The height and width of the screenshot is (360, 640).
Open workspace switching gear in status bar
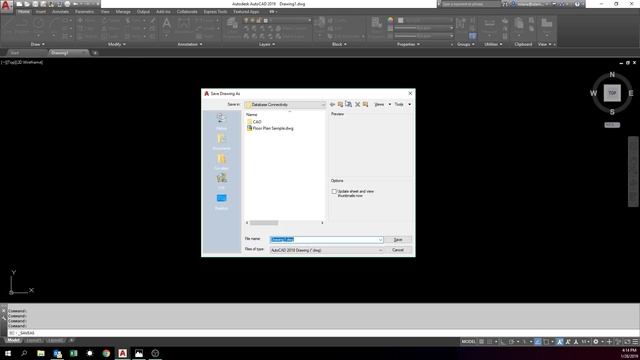point(596,342)
